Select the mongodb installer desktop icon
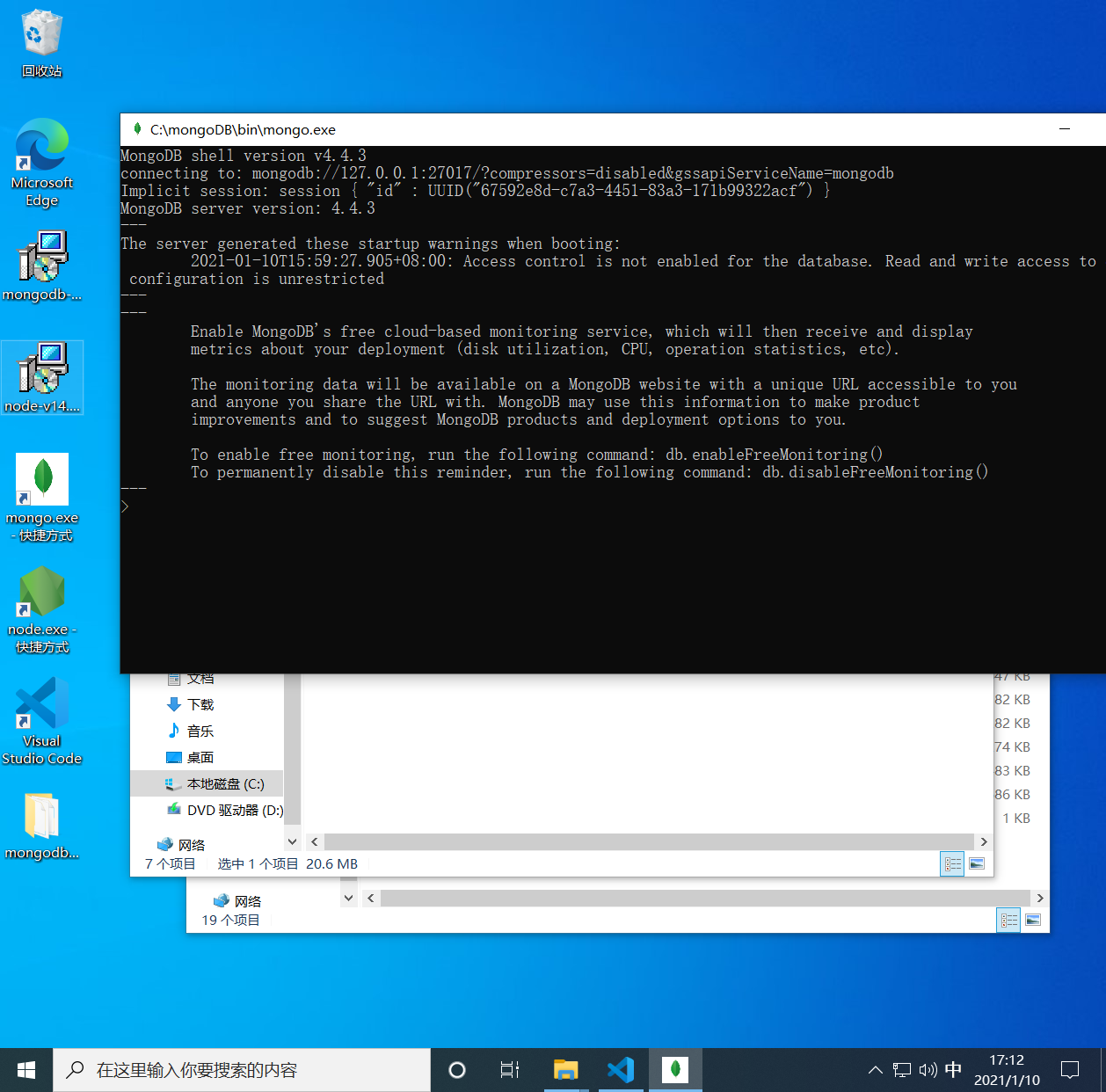The width and height of the screenshot is (1106, 1092). click(41, 266)
